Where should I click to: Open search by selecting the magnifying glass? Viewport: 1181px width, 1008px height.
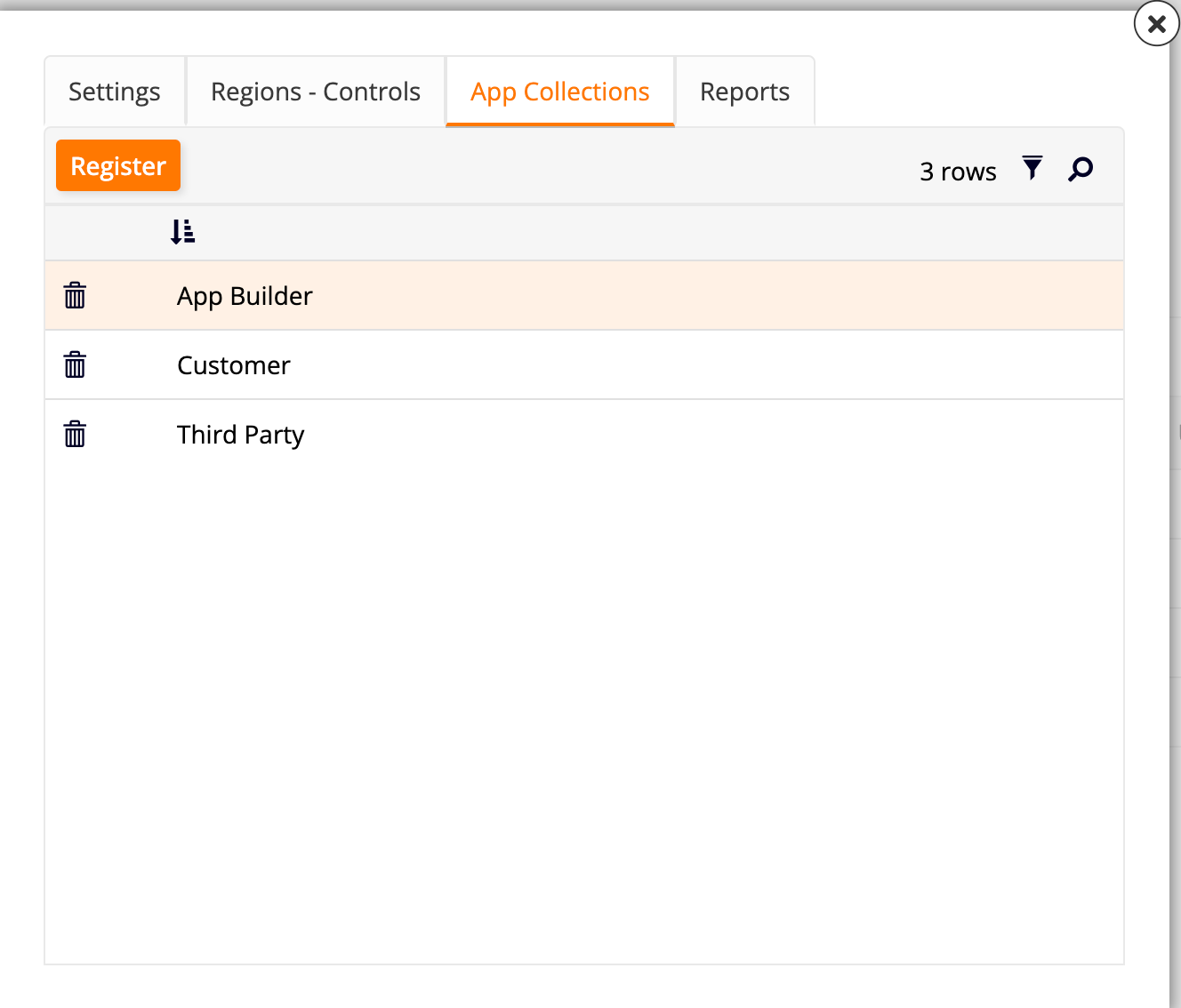1081,168
